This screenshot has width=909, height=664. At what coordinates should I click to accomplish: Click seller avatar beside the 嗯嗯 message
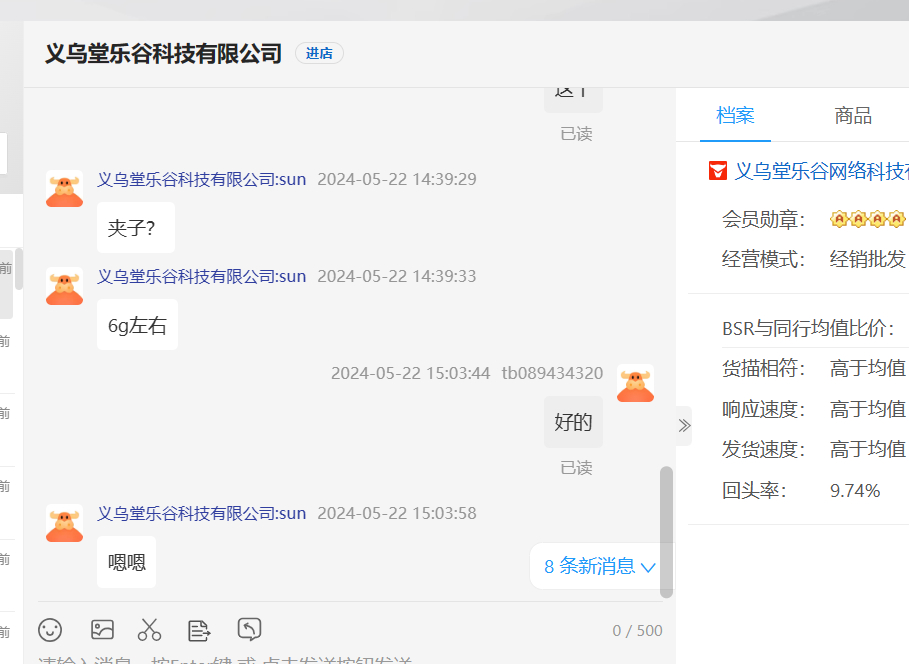[64, 523]
